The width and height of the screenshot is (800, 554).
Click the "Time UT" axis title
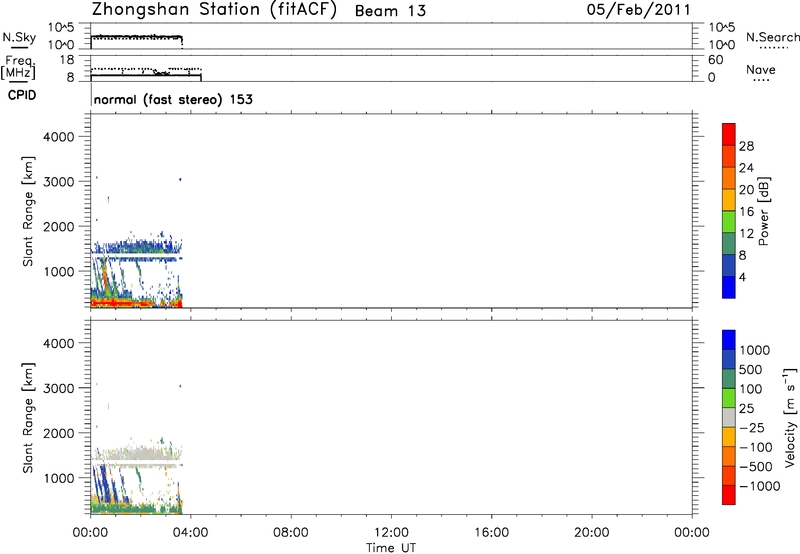pos(391,548)
